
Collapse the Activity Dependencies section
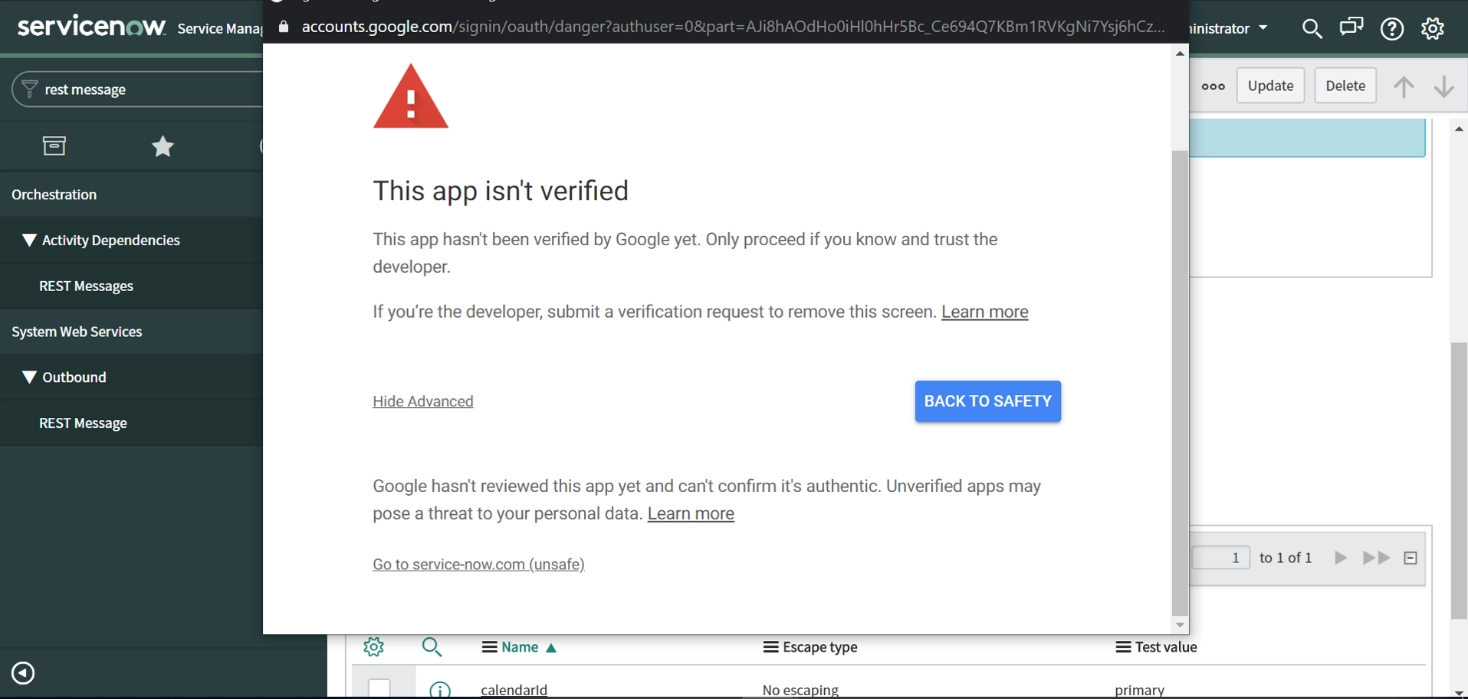click(x=29, y=240)
